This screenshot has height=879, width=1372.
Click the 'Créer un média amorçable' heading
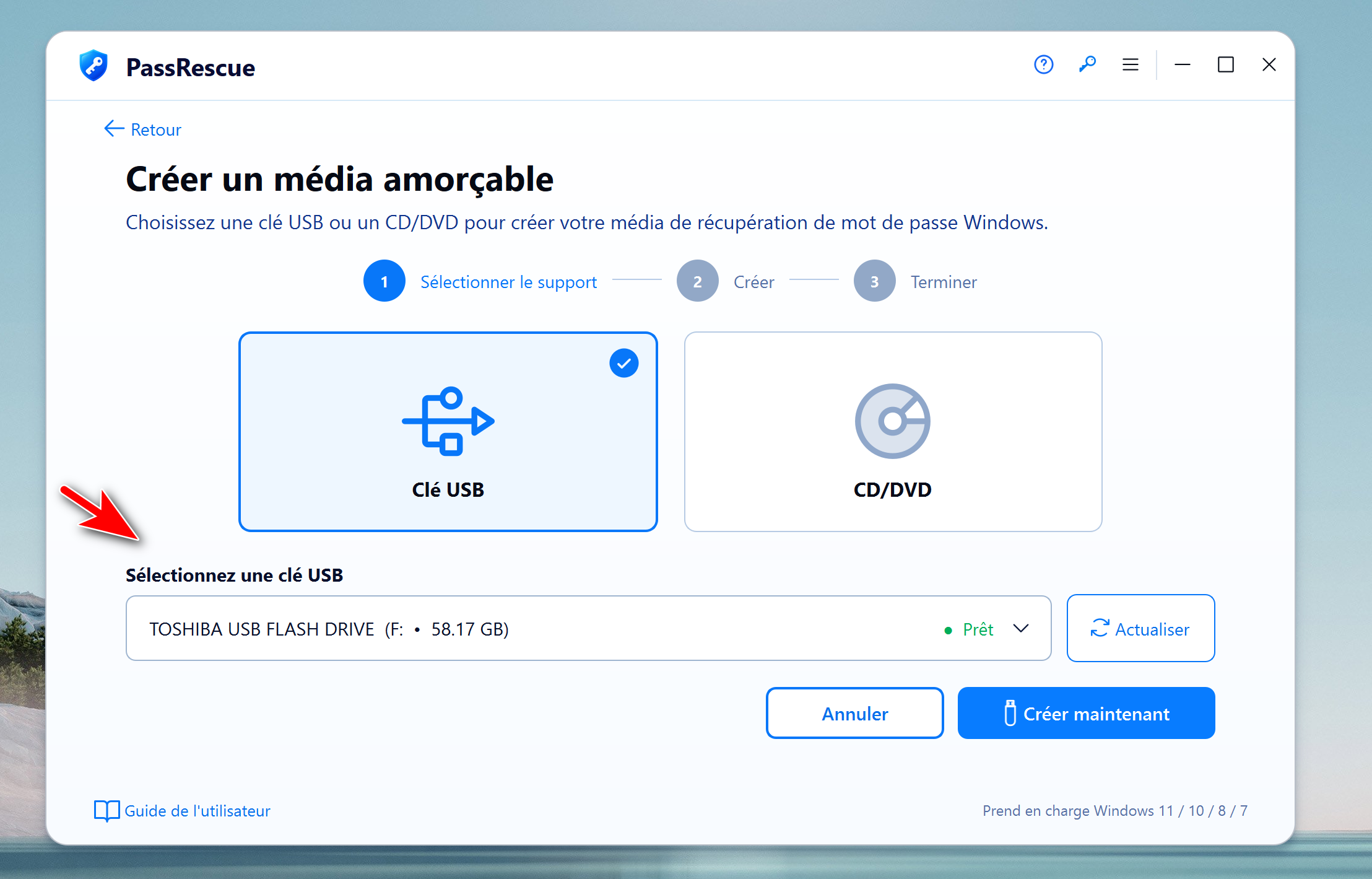point(339,180)
